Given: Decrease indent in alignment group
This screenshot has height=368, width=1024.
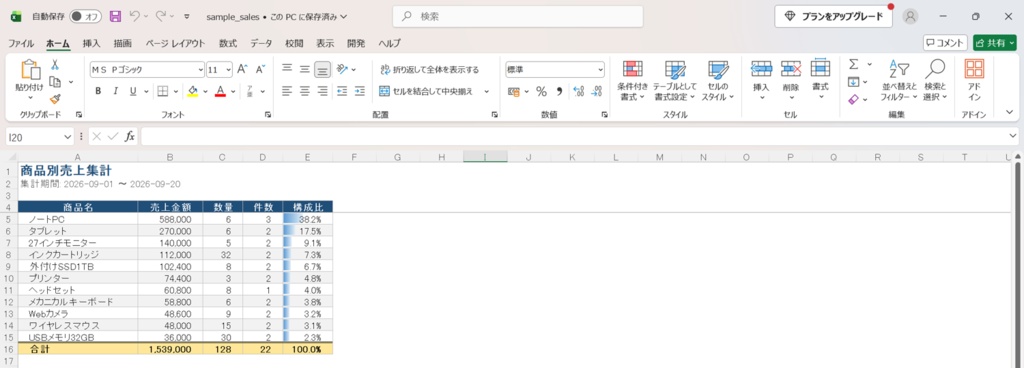Looking at the screenshot, I should click(x=342, y=91).
